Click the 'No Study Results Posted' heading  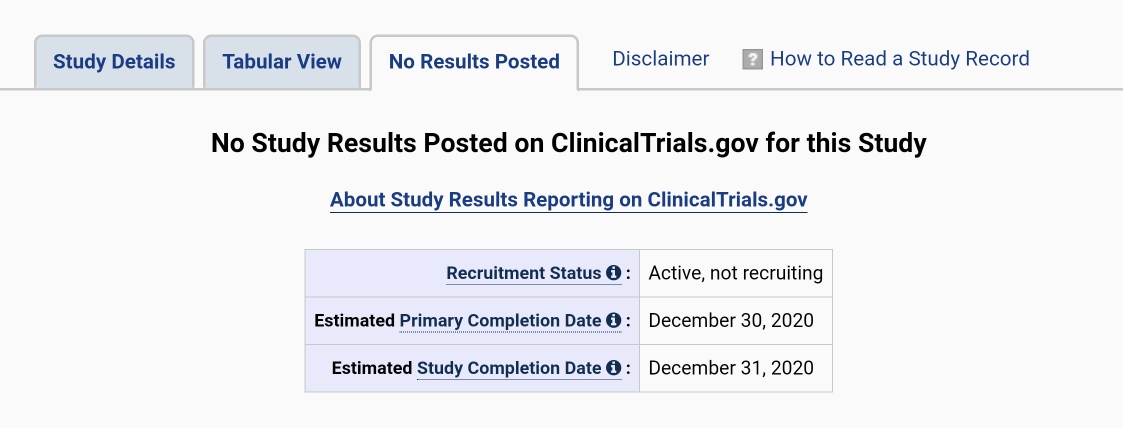pyautogui.click(x=568, y=144)
